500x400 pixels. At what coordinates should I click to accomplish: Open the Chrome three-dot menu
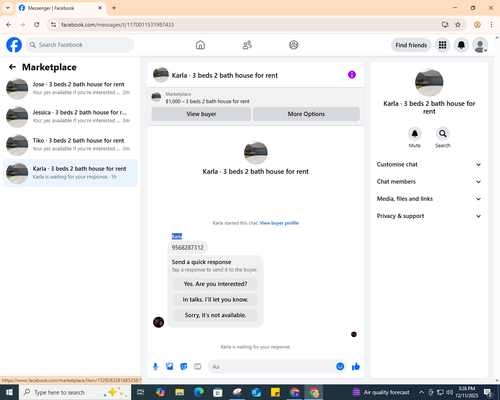point(491,25)
